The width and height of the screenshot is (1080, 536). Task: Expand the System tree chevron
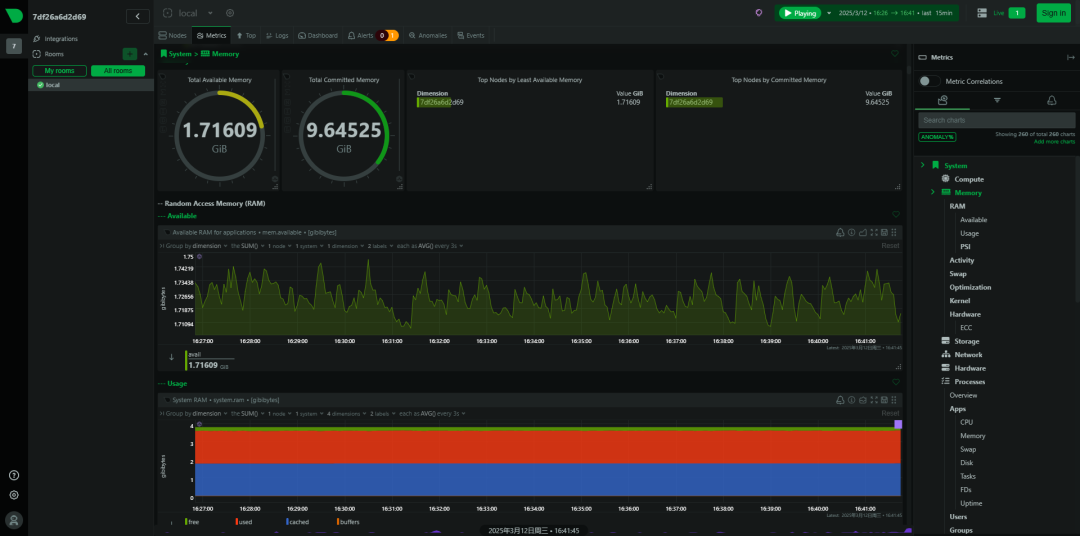(922, 165)
